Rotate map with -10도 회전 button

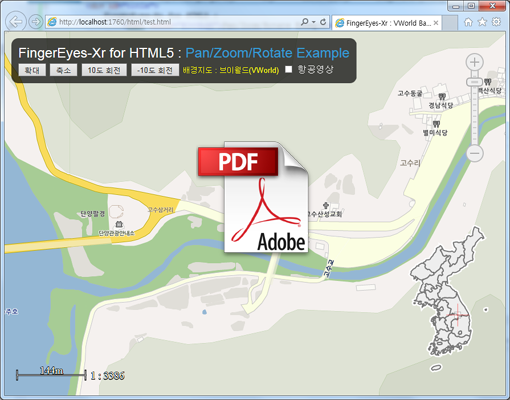155,70
